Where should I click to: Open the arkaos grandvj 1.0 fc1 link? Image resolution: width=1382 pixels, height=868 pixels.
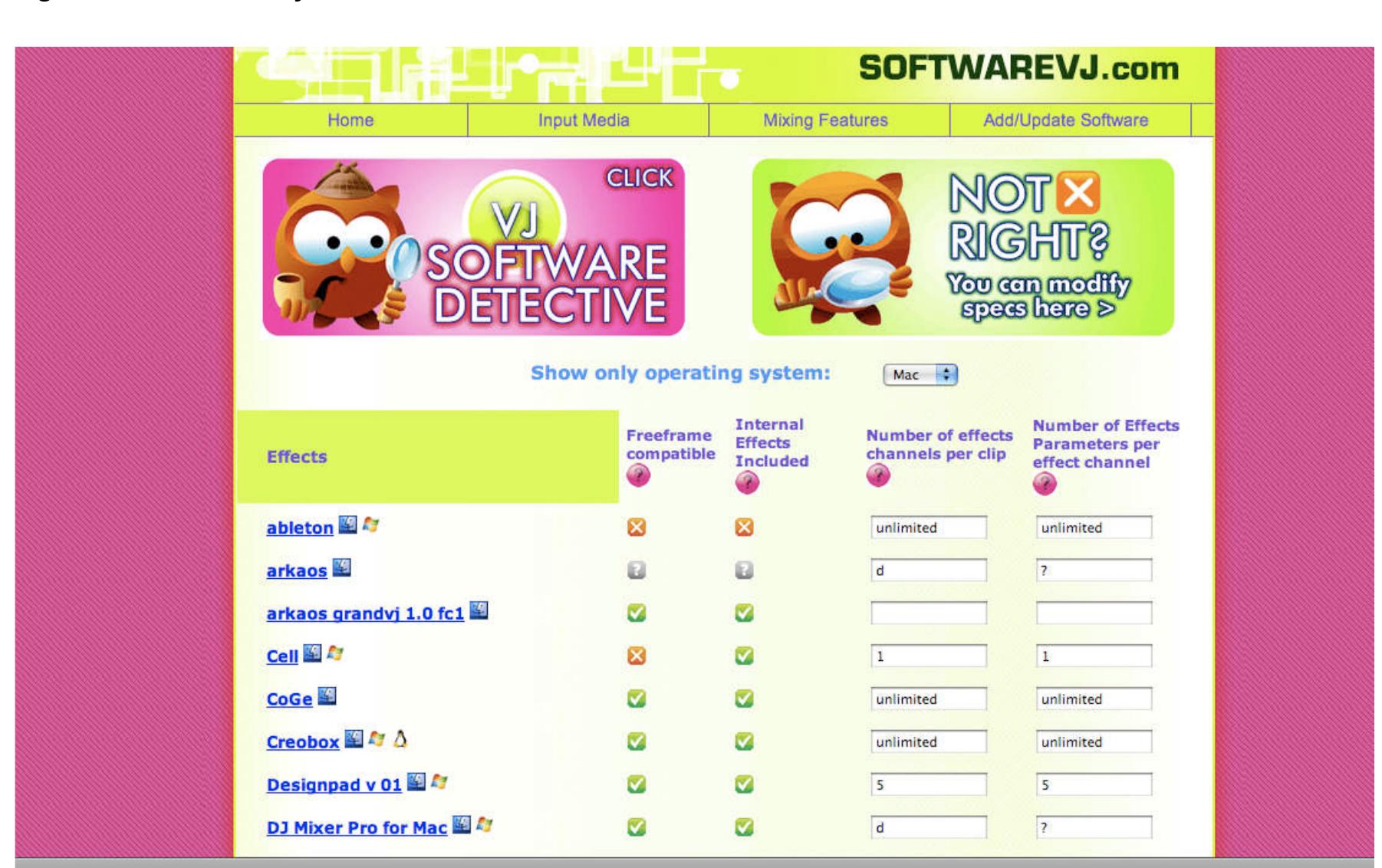[x=365, y=613]
